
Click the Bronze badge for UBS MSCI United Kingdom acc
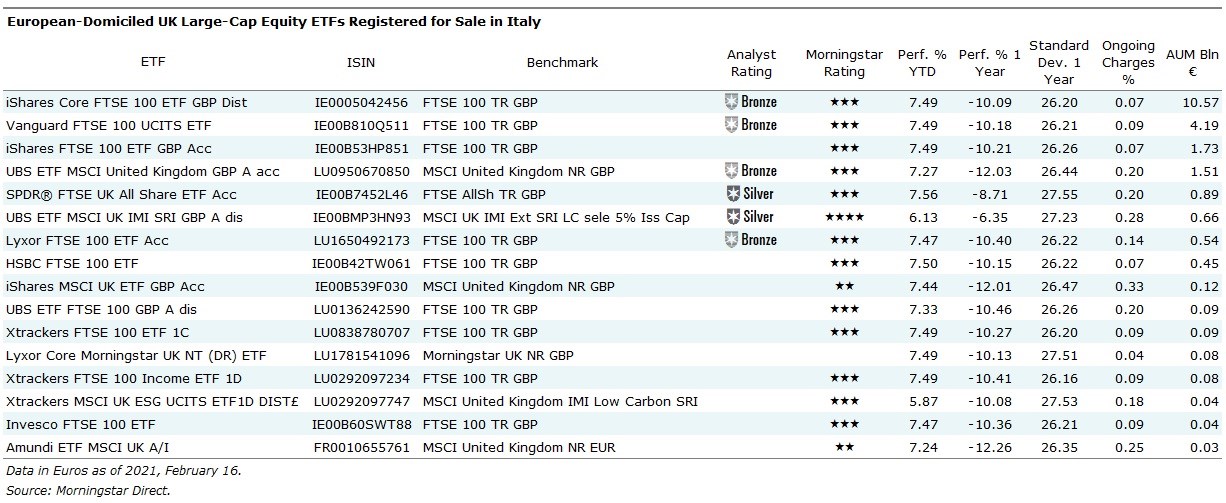pos(751,171)
